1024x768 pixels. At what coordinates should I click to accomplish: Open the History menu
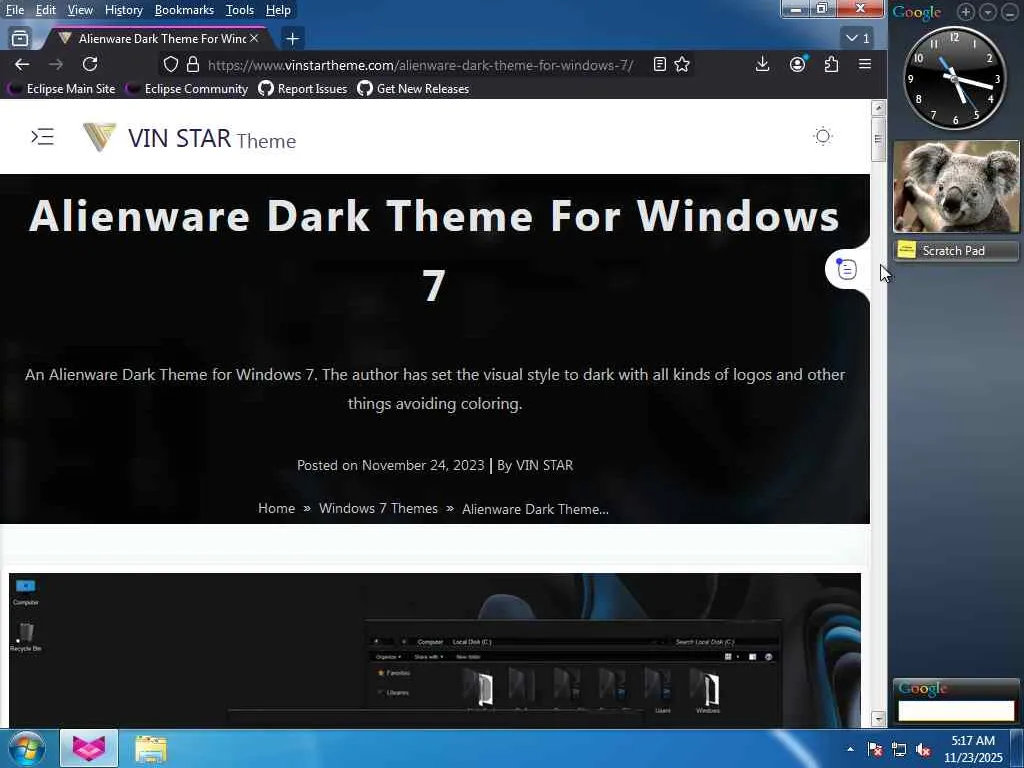[123, 10]
